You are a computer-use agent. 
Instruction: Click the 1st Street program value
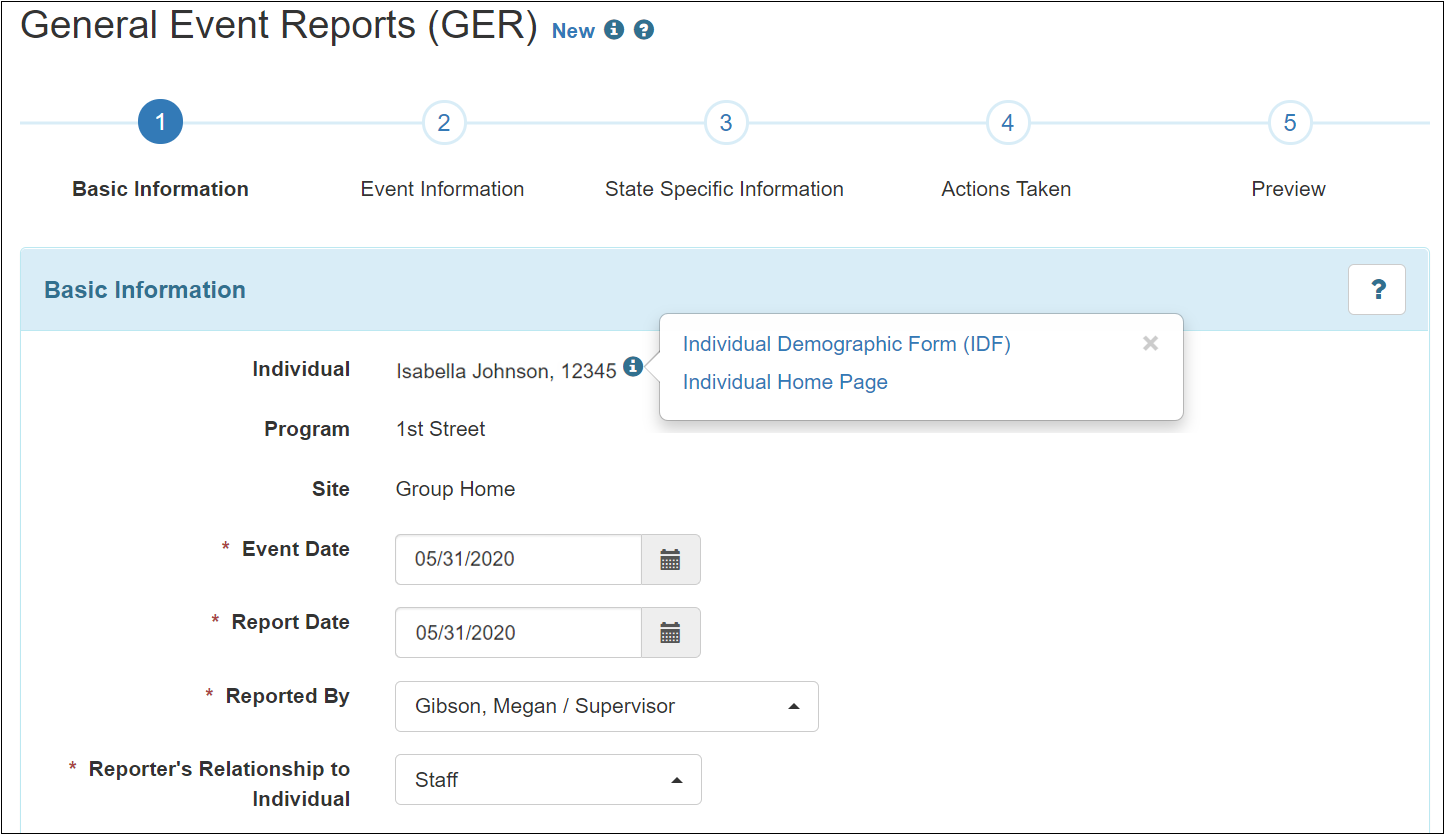tap(440, 429)
